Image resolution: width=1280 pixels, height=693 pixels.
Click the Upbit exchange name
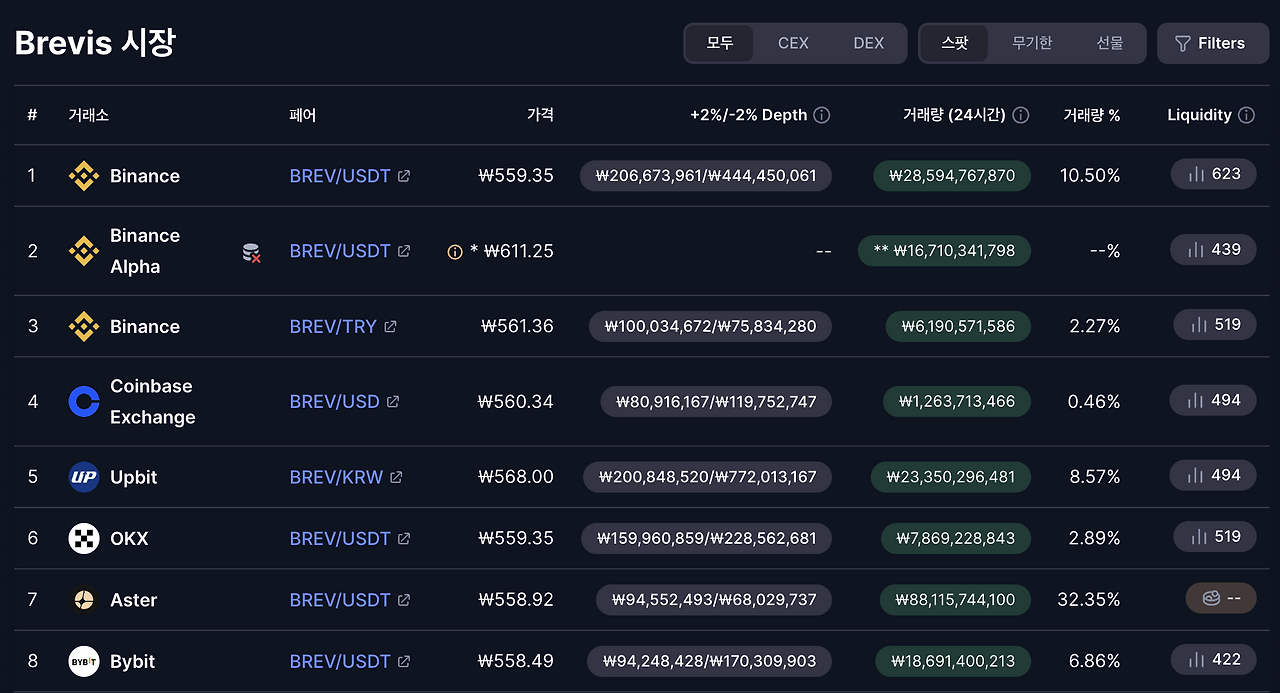click(x=134, y=477)
